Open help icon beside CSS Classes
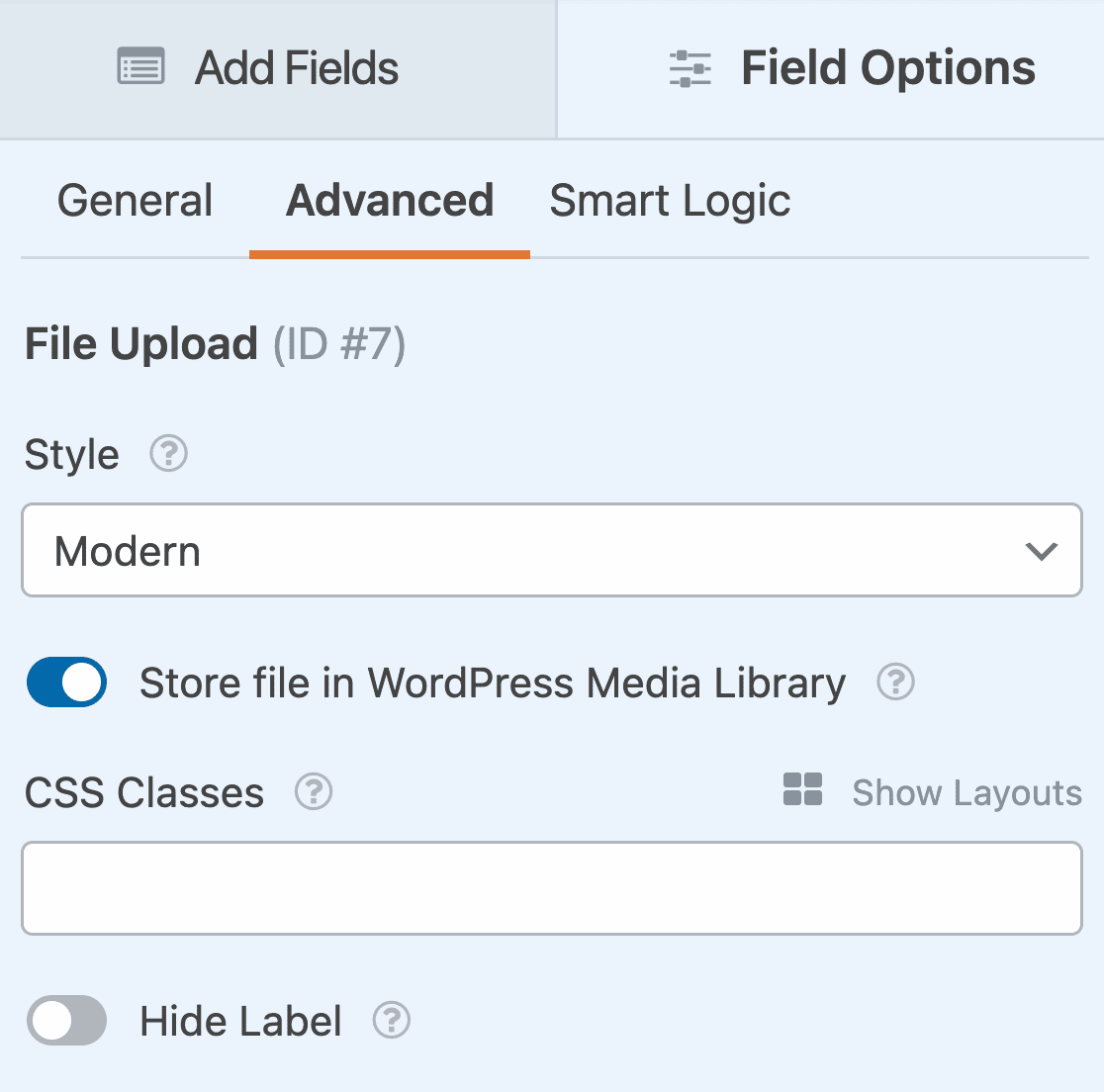The width and height of the screenshot is (1104, 1092). click(x=314, y=791)
